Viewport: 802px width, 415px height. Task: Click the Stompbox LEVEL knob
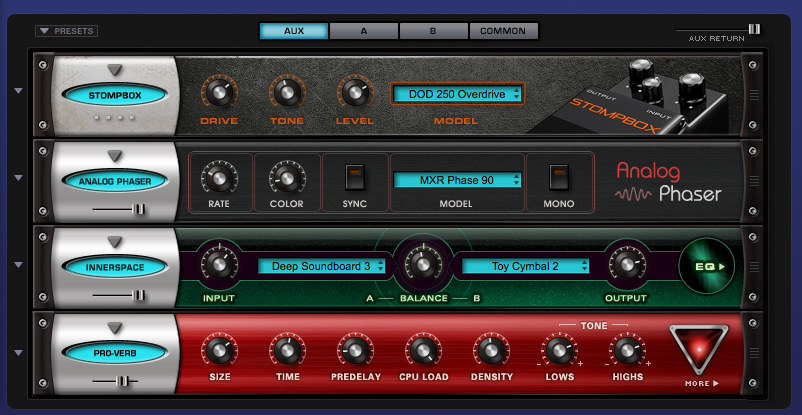[x=354, y=93]
